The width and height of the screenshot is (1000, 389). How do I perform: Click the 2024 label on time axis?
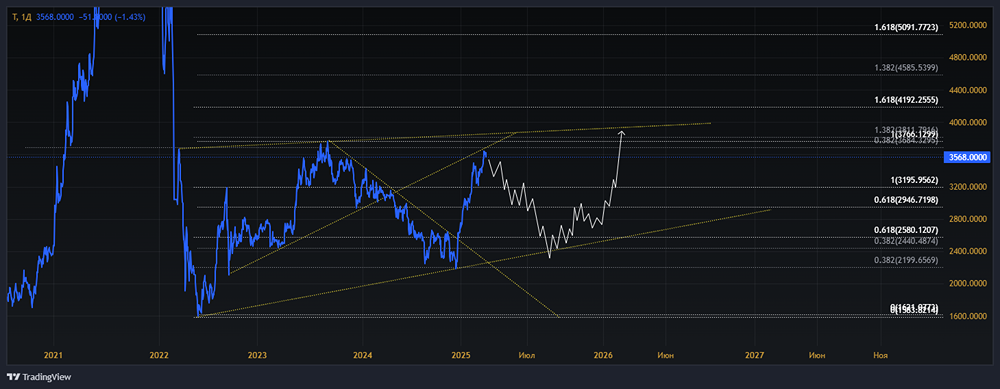pyautogui.click(x=362, y=354)
